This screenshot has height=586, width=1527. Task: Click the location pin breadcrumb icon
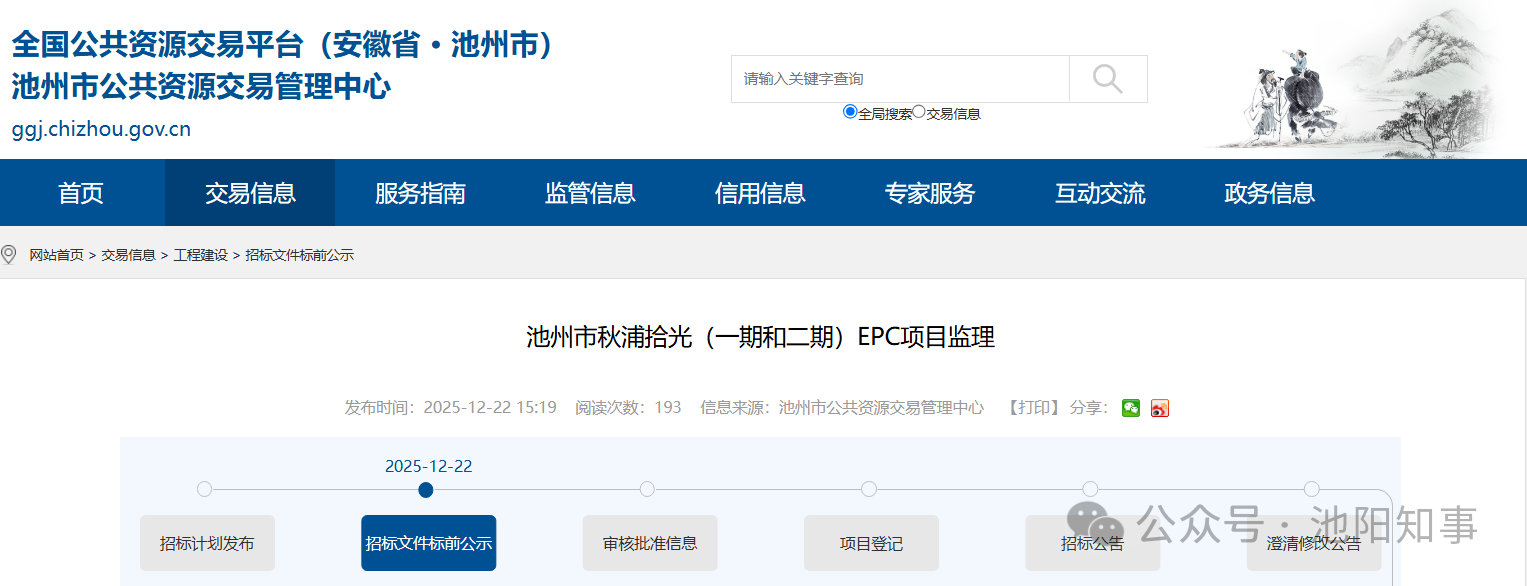point(10,255)
